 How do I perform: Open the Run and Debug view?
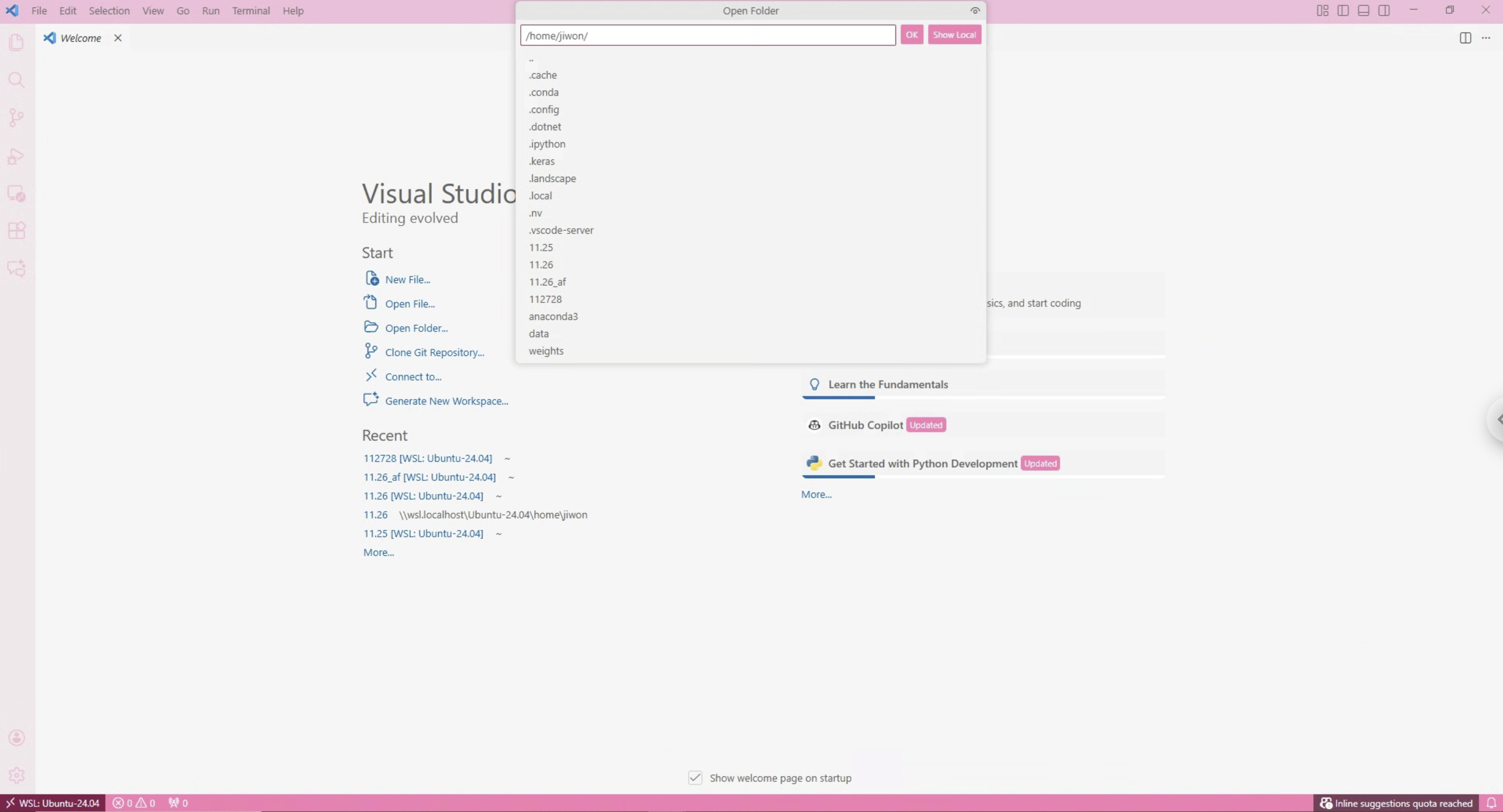16,156
